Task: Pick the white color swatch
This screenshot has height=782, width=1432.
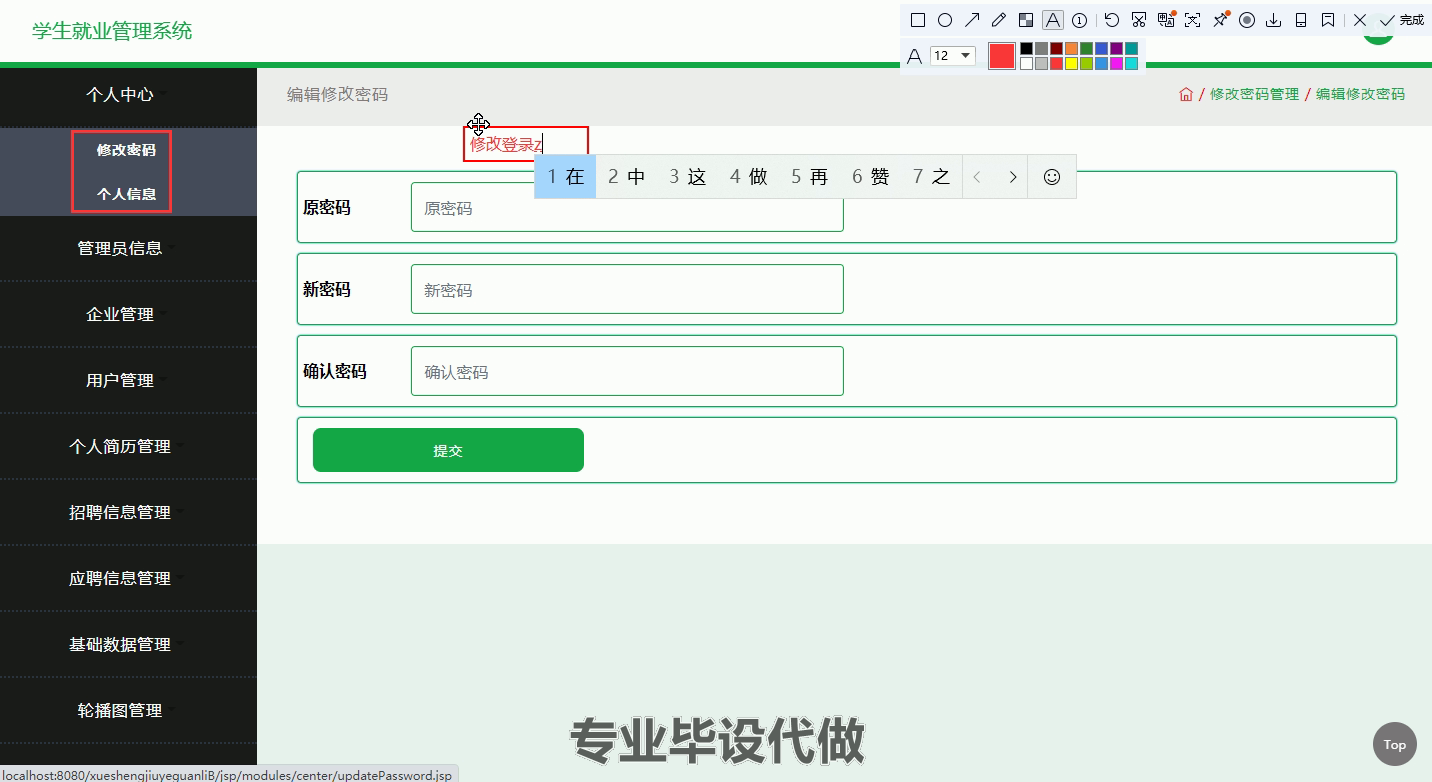Action: click(1026, 63)
